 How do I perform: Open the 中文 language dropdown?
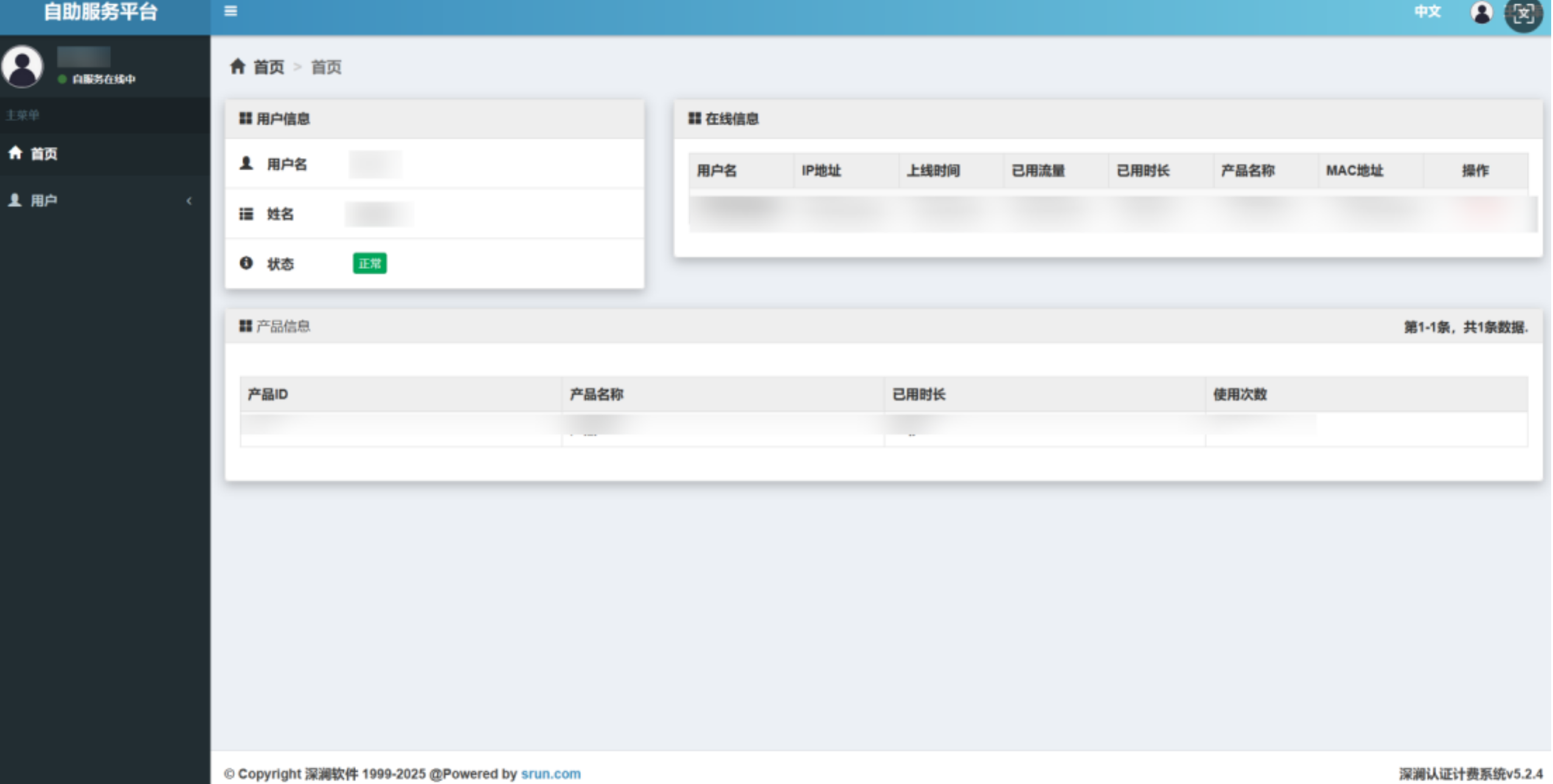coord(1427,12)
